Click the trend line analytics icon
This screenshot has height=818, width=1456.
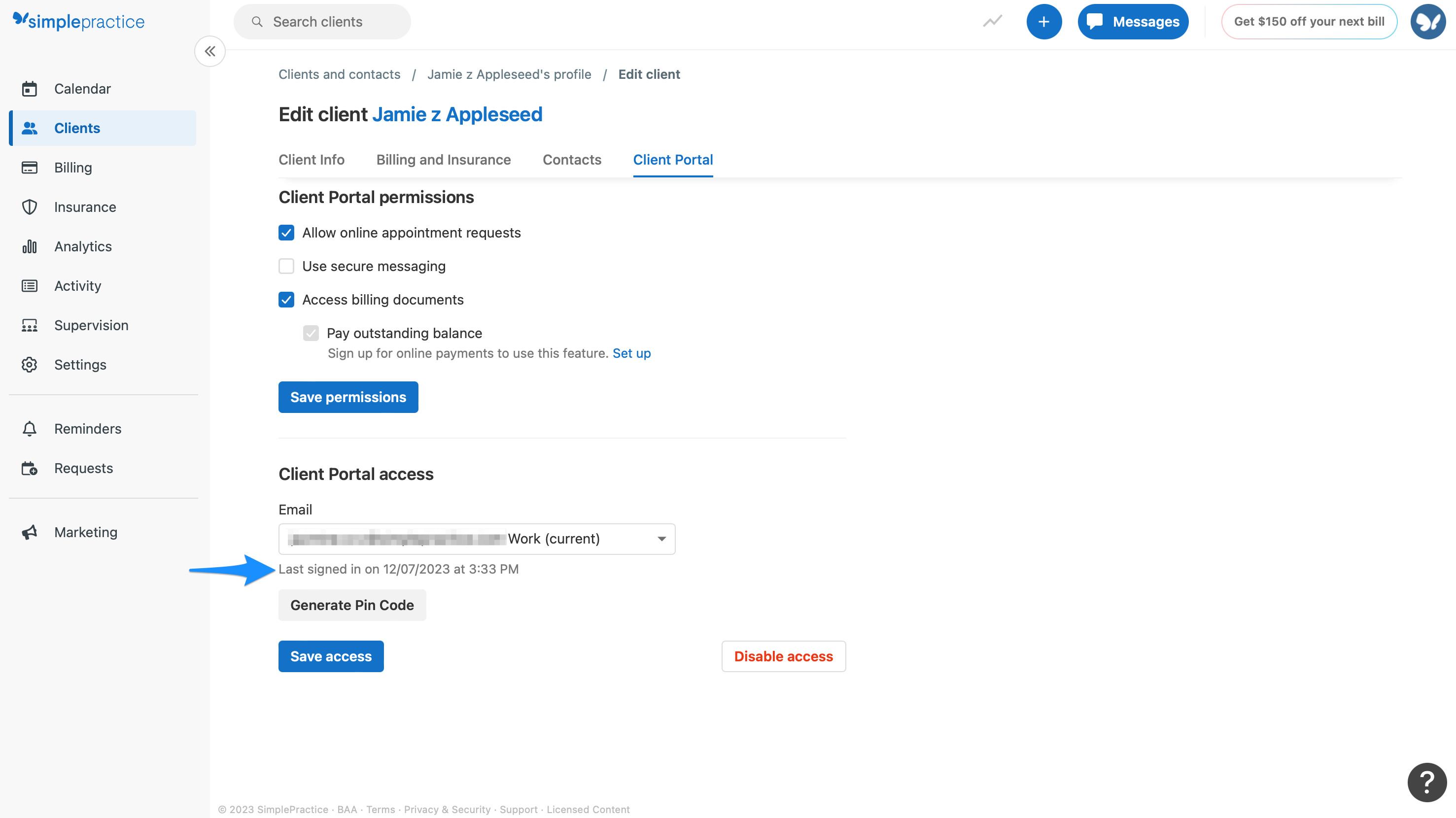[x=992, y=22]
